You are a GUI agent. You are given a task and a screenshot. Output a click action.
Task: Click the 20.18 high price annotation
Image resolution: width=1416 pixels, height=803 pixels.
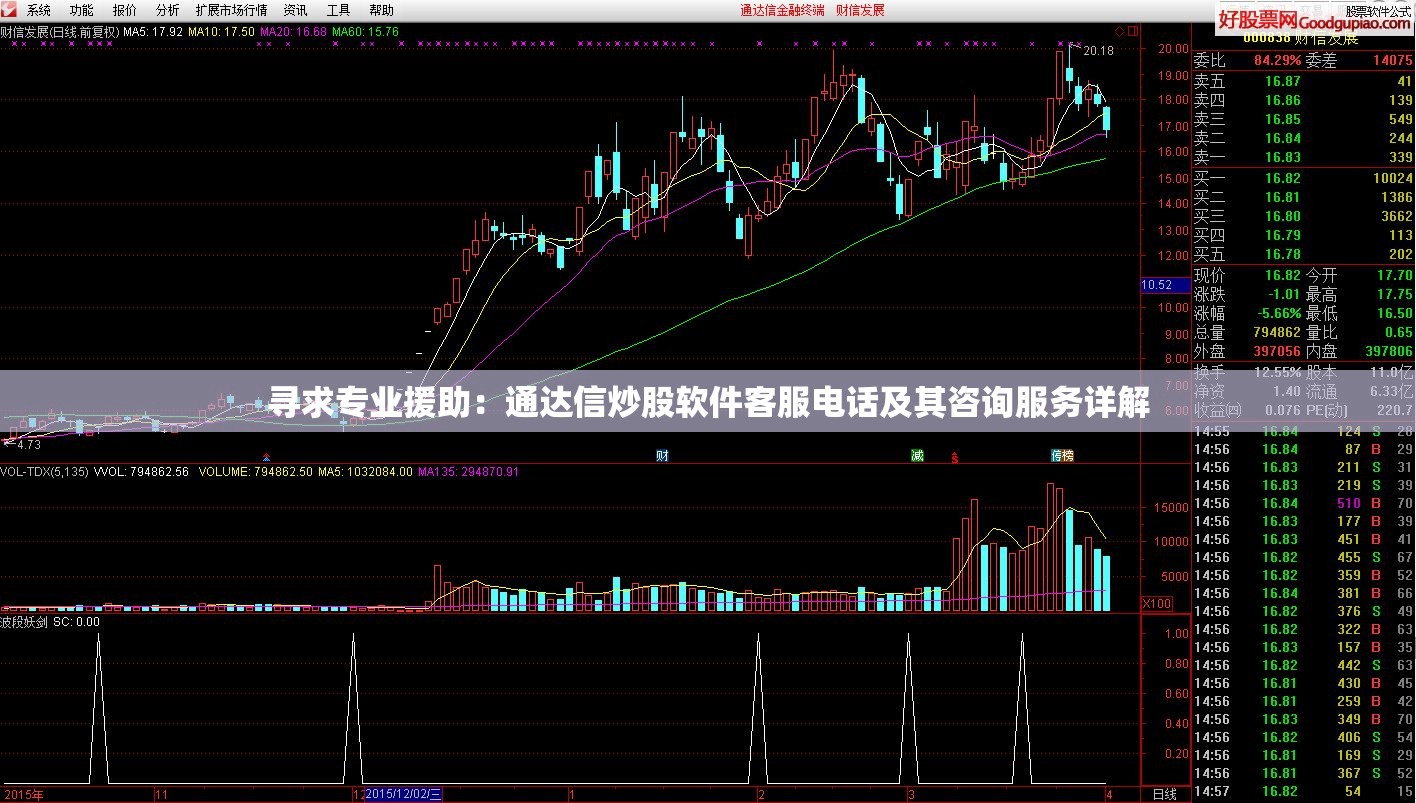tap(1098, 50)
